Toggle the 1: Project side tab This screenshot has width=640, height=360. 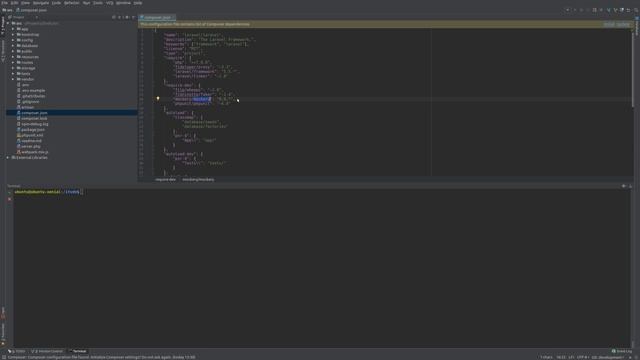(3, 27)
